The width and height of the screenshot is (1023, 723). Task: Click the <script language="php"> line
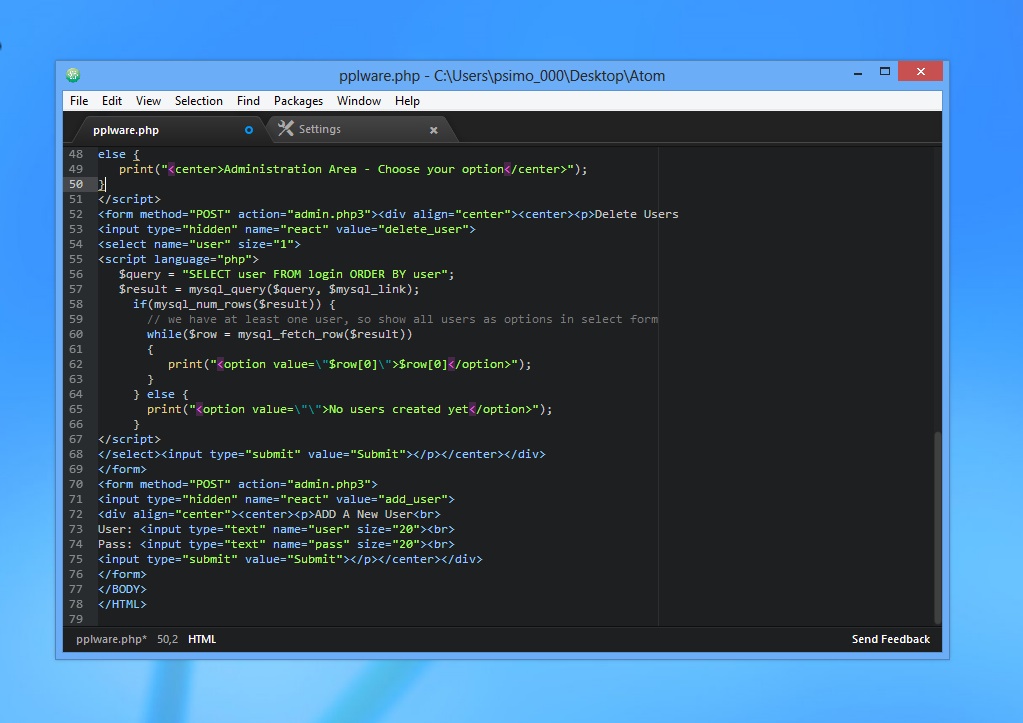point(178,259)
